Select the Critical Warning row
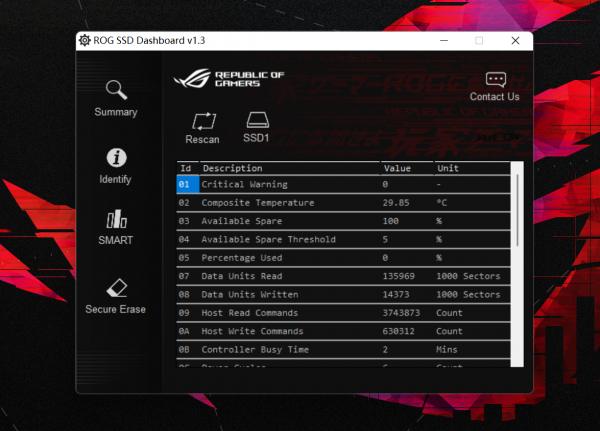Screen dimensions: 600x431 click(x=343, y=184)
